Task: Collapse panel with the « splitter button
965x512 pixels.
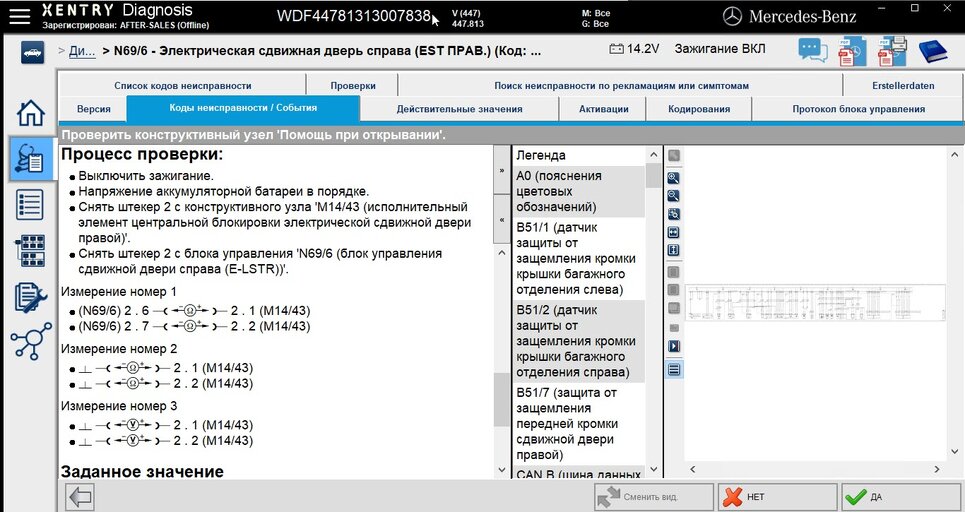Action: click(502, 220)
